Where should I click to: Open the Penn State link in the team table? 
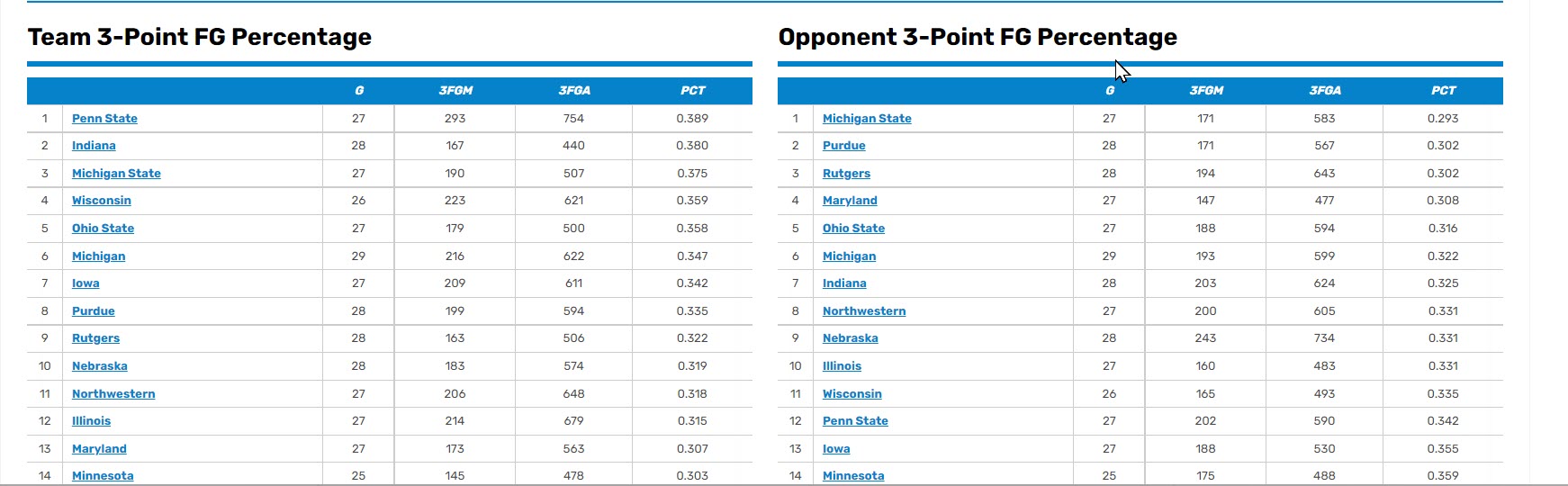(104, 119)
